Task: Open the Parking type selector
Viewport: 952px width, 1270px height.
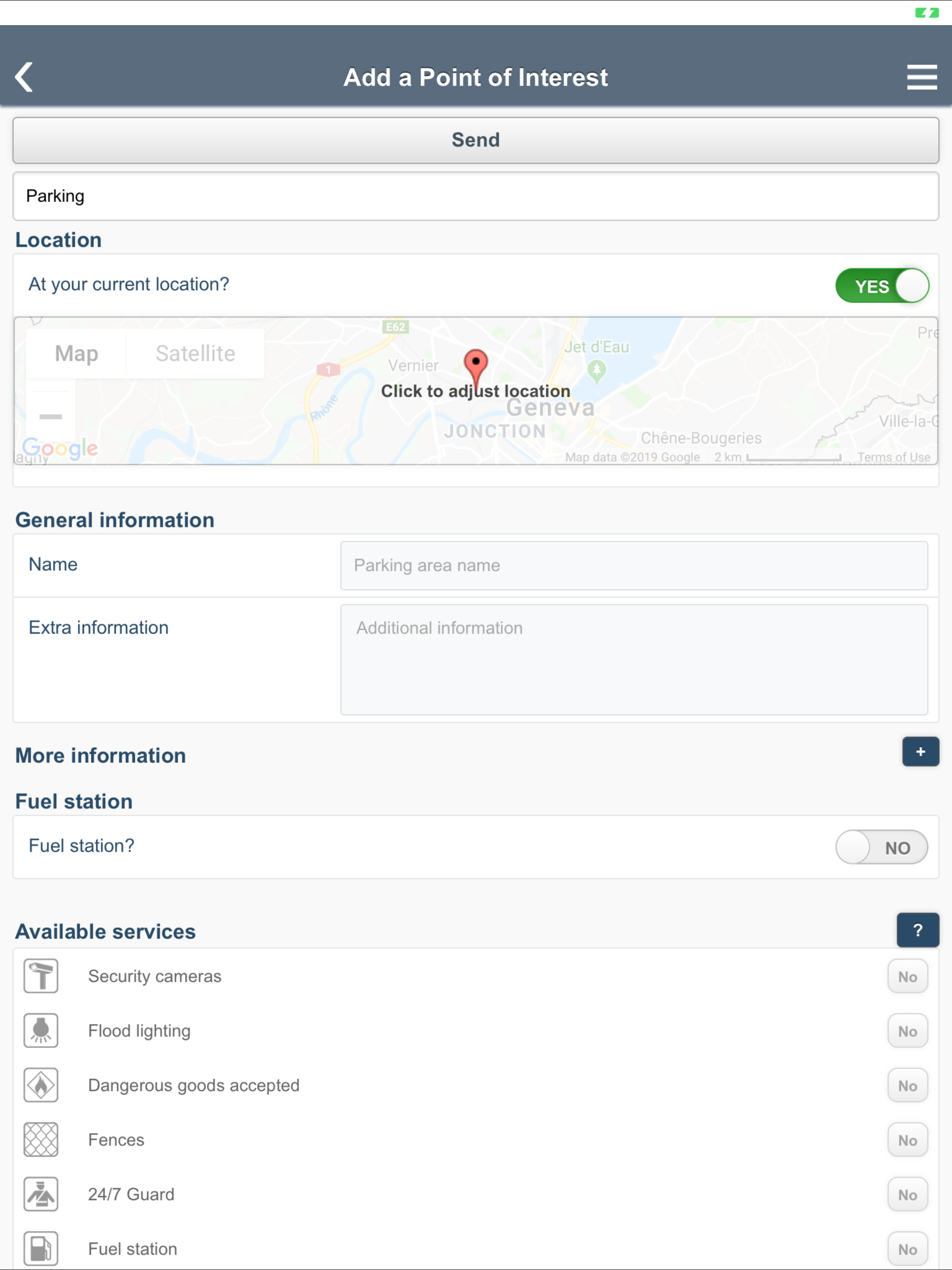Action: pos(476,196)
